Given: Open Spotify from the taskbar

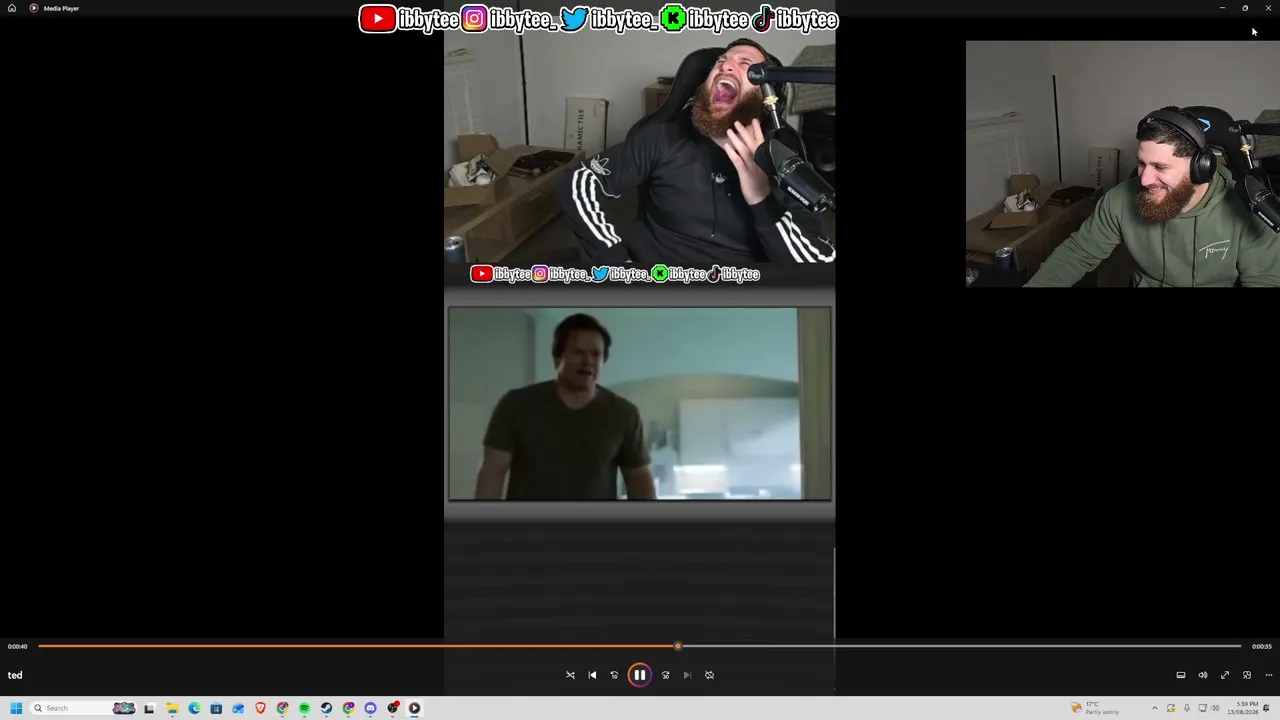Looking at the screenshot, I should point(304,708).
